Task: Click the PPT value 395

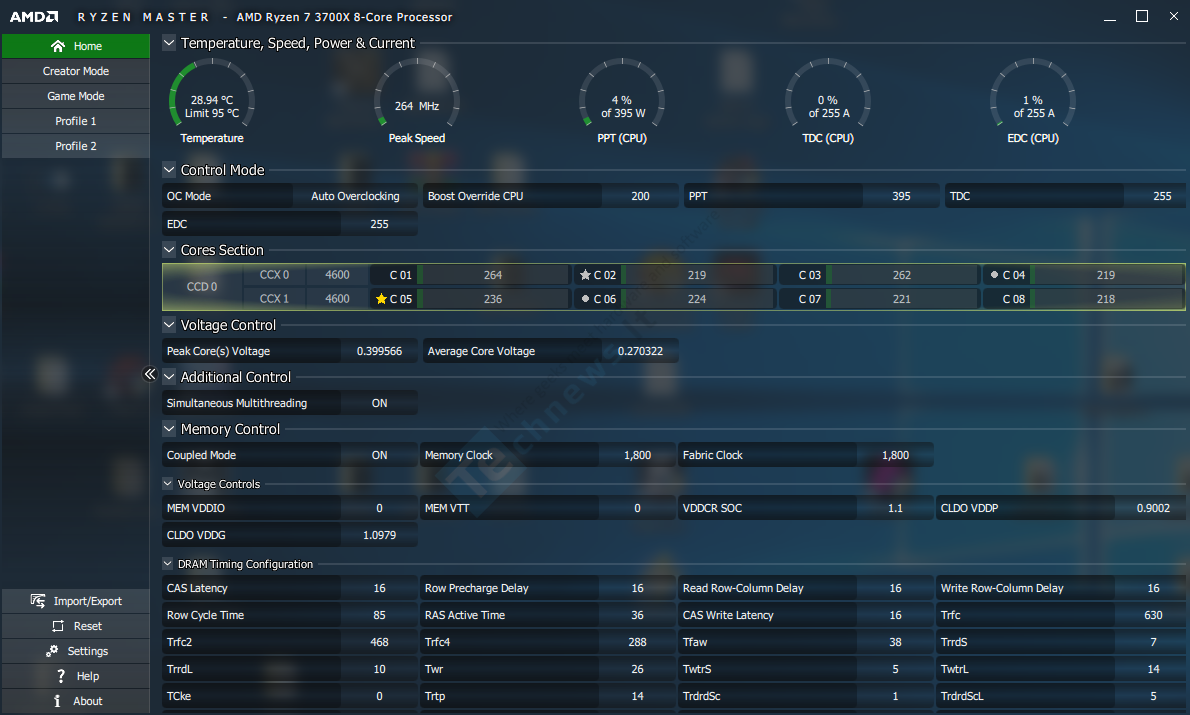Action: coord(901,196)
